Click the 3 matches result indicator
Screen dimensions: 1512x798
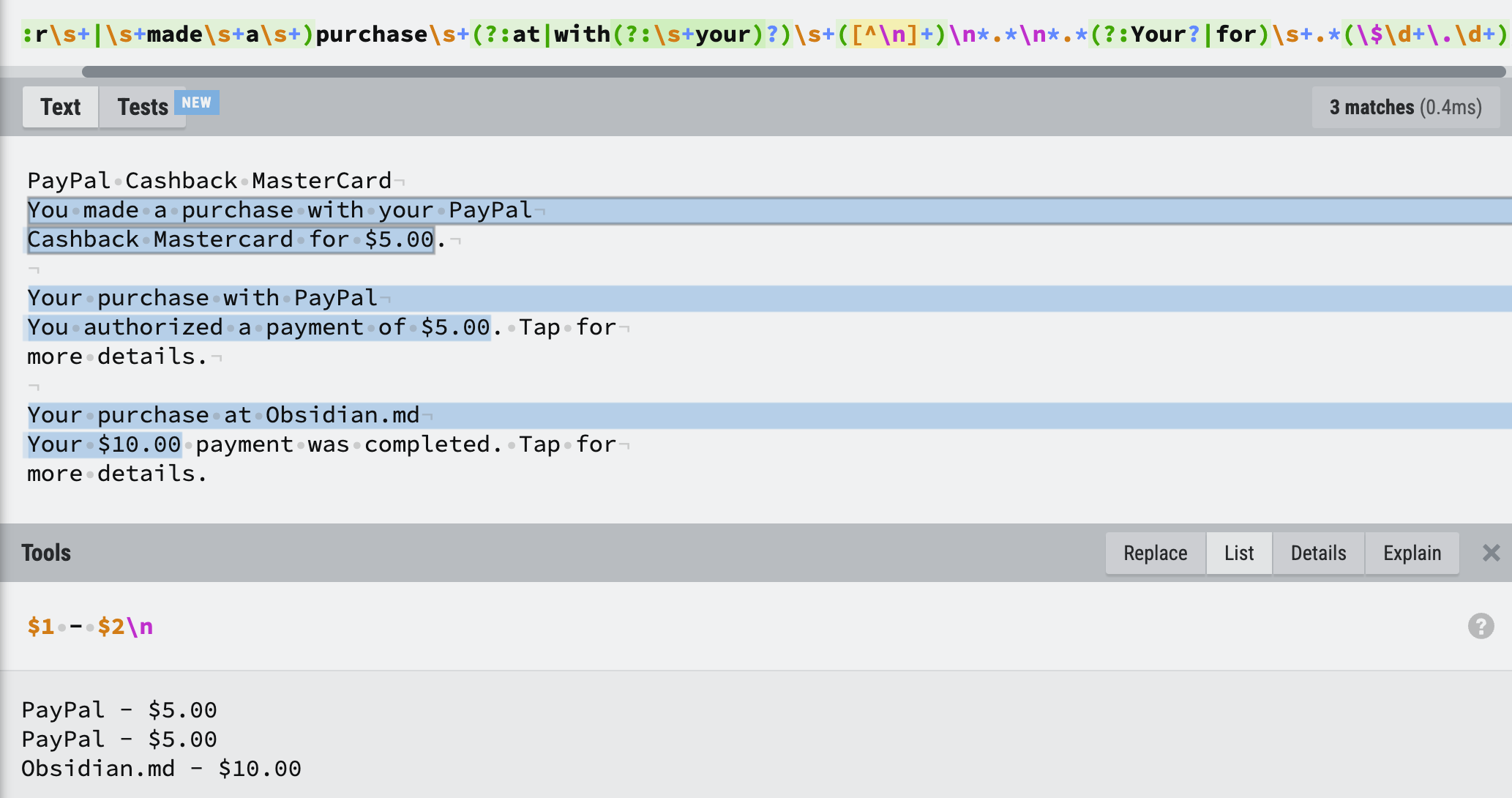(x=1406, y=108)
